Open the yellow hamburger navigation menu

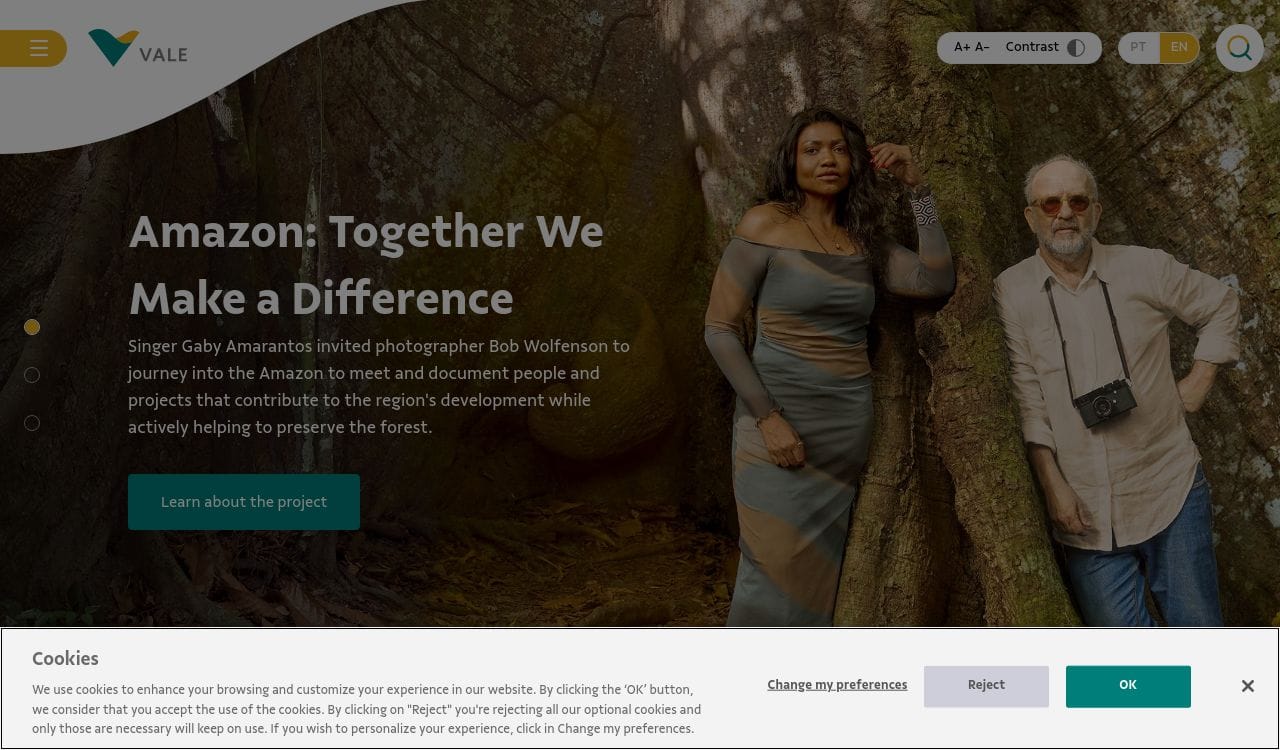(34, 48)
